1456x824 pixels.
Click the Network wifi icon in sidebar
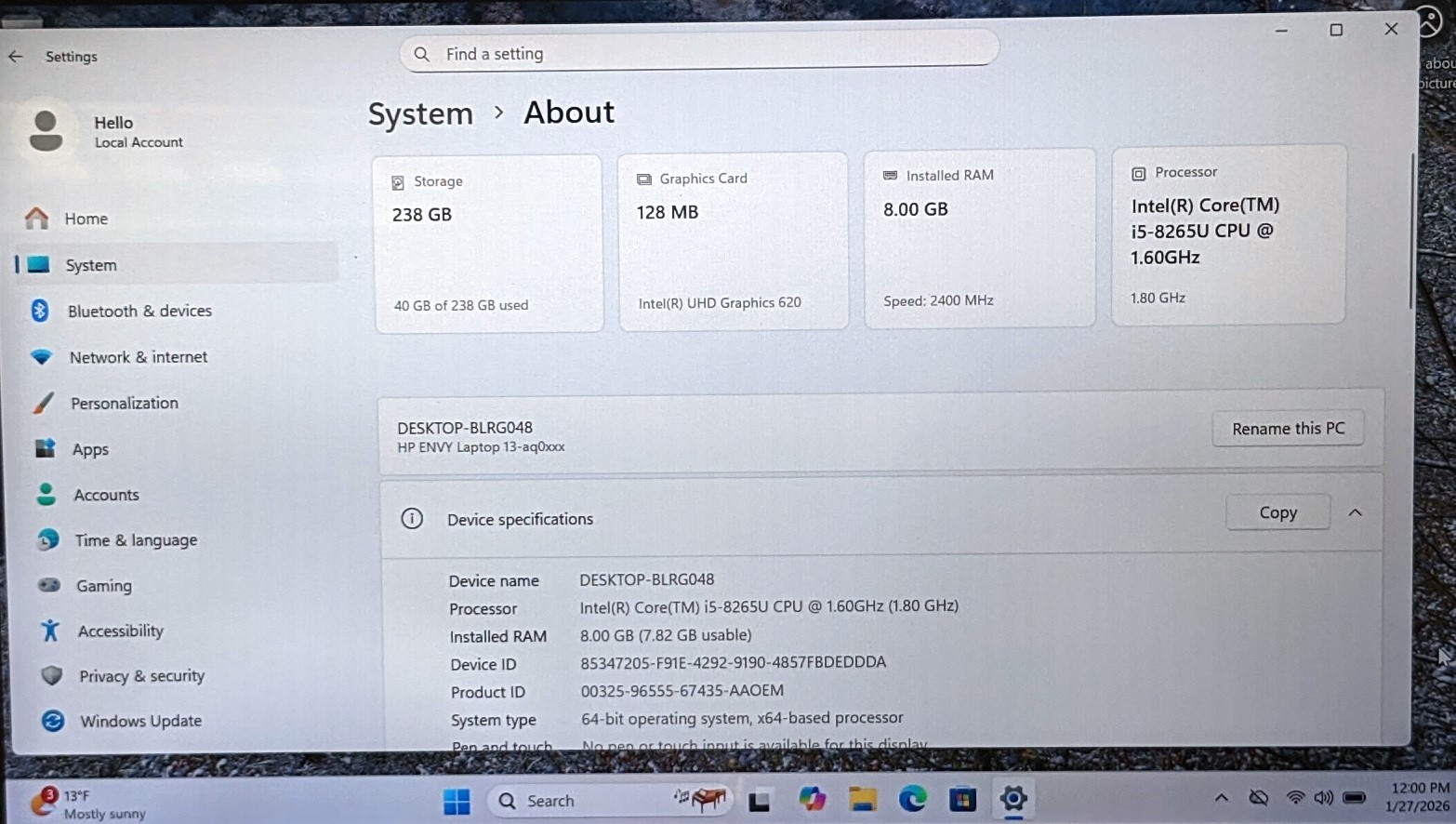[x=41, y=357]
